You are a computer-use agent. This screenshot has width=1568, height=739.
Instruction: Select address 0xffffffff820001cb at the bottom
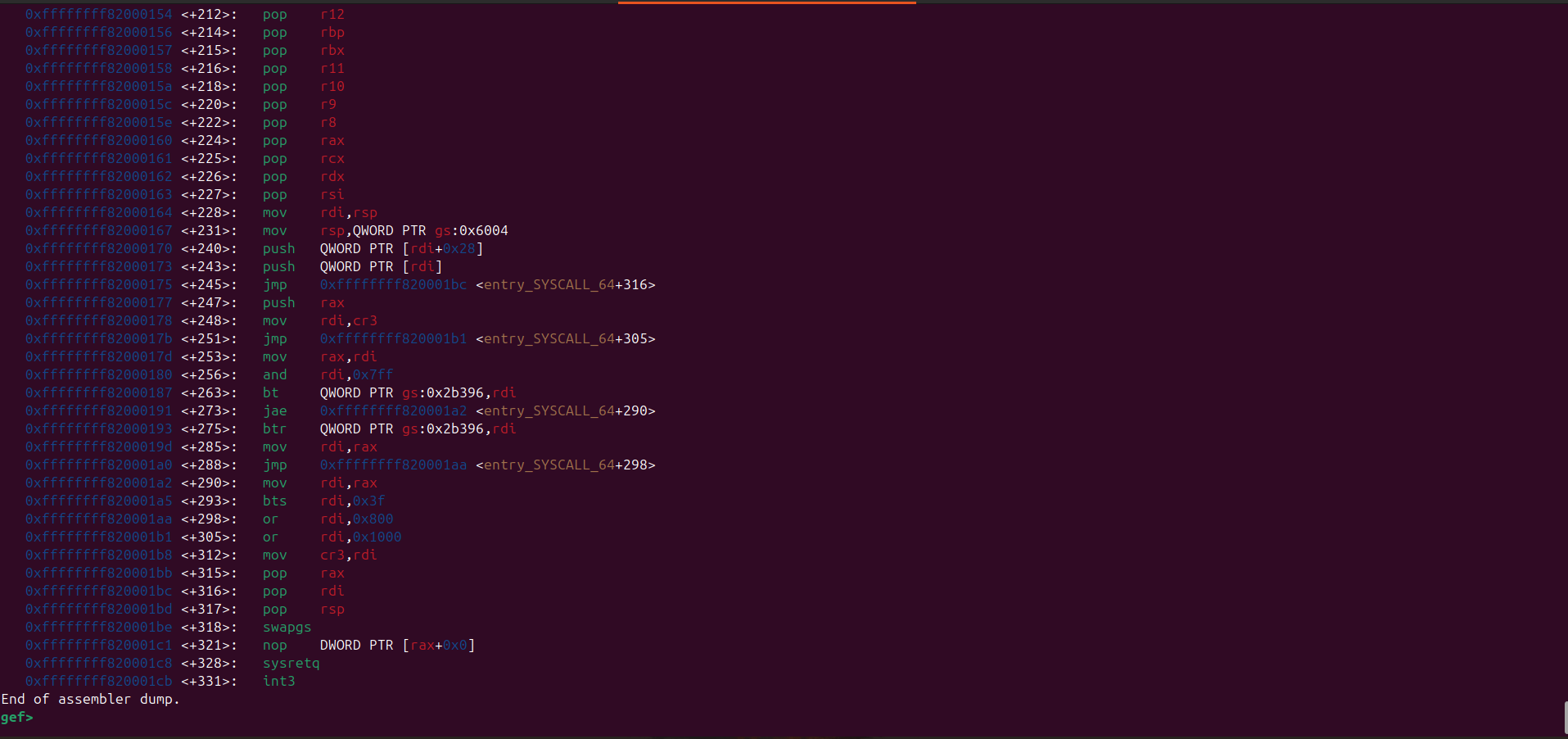tap(97, 681)
